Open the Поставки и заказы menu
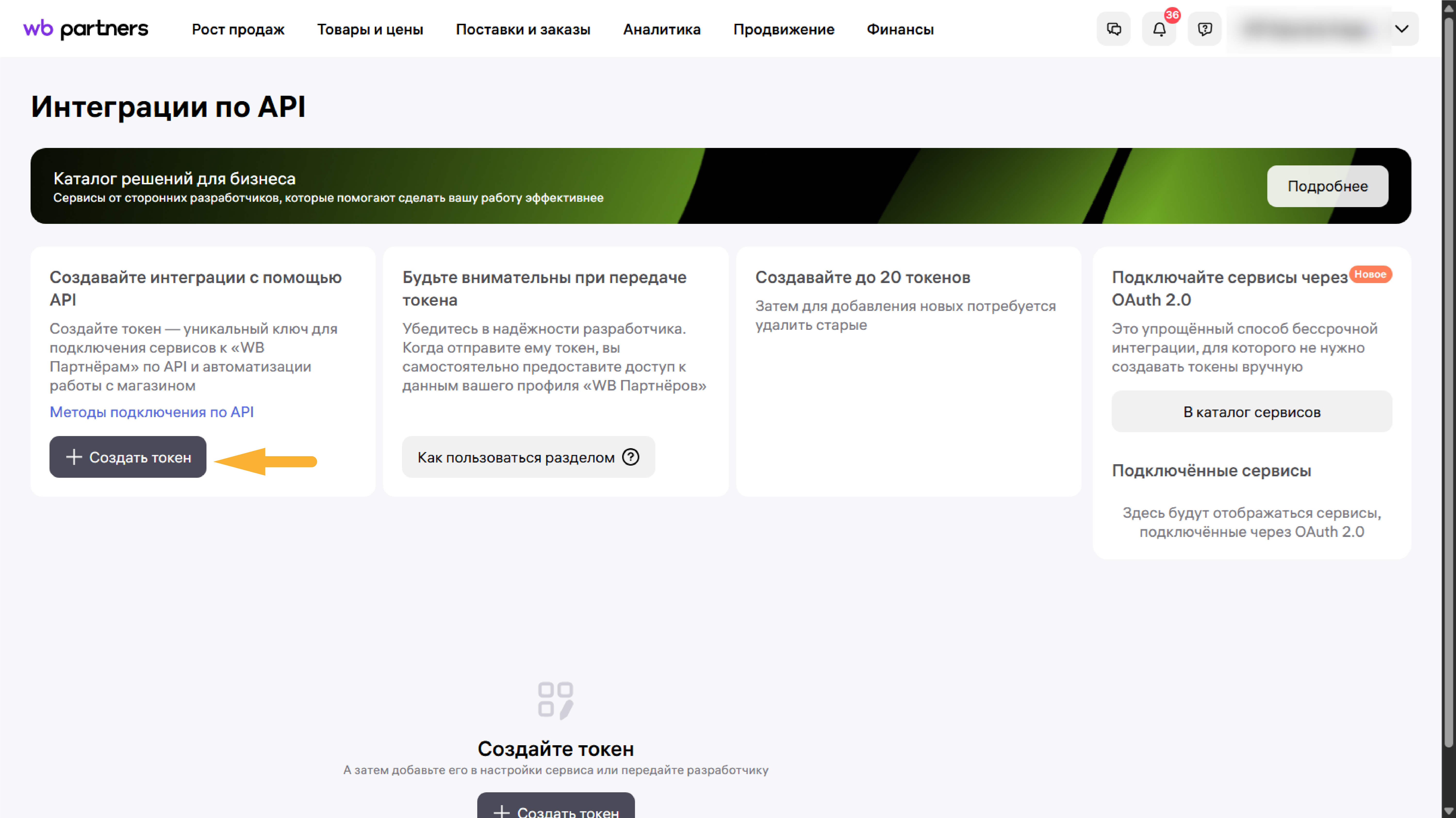The width and height of the screenshot is (1456, 818). 523,29
